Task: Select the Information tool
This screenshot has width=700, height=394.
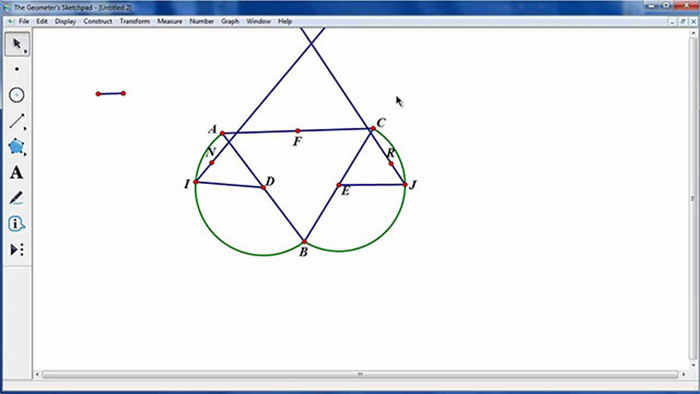Action: click(17, 224)
